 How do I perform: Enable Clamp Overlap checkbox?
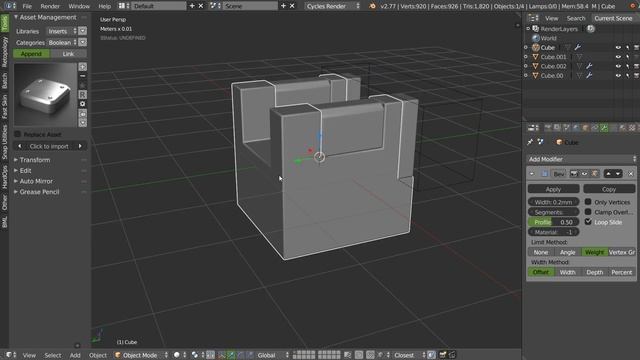588,212
